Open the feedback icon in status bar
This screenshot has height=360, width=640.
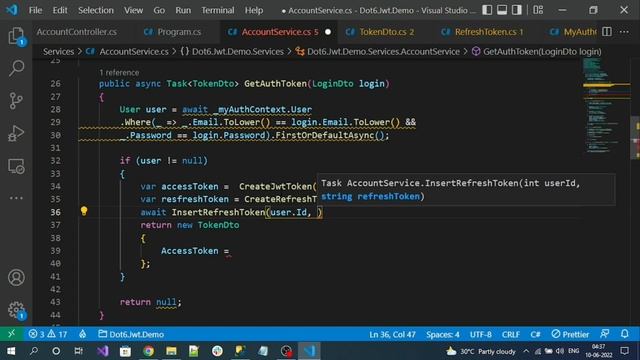(x=604, y=334)
